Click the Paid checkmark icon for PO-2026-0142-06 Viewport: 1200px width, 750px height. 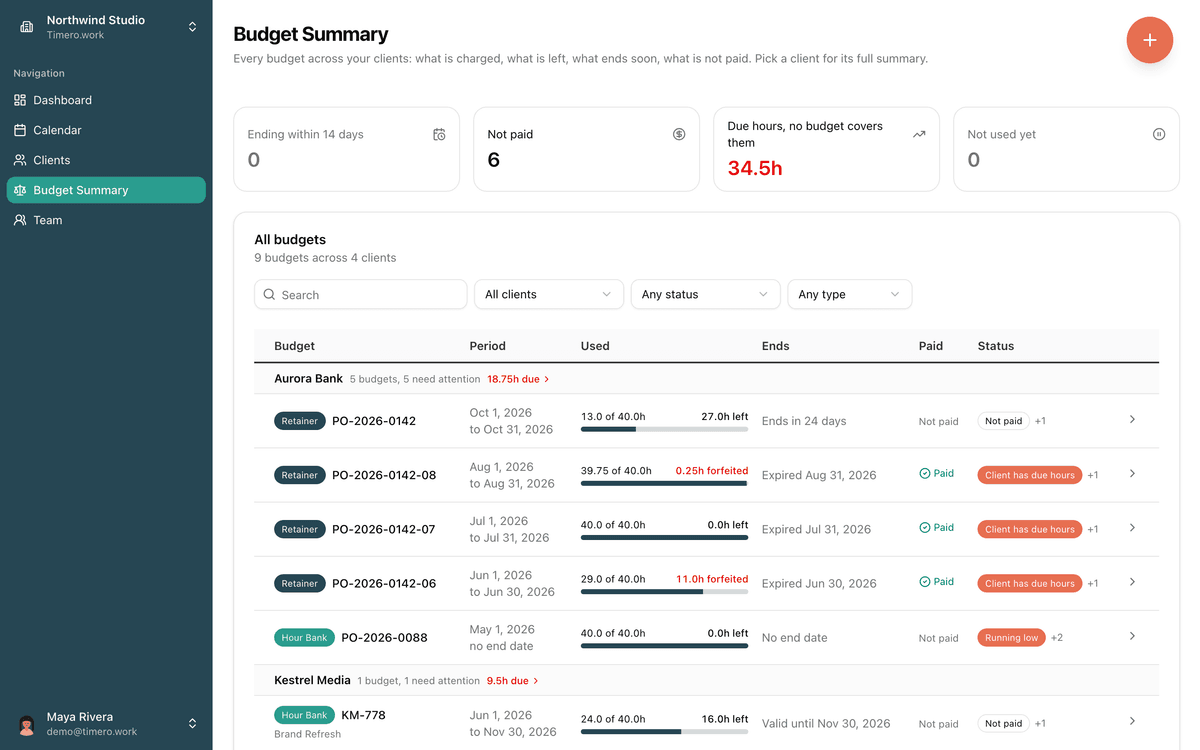(925, 582)
